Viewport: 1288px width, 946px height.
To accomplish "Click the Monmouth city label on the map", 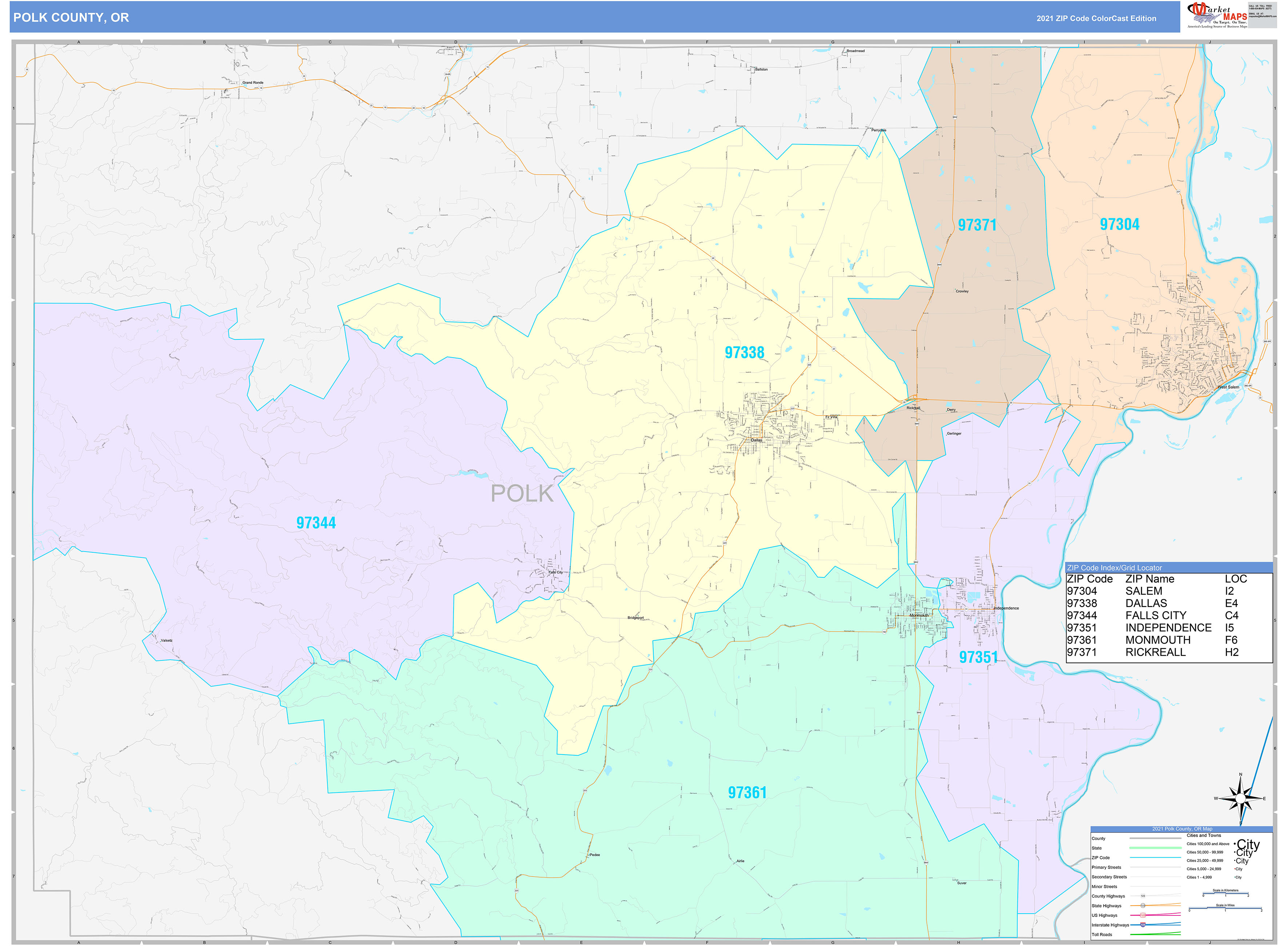I will click(919, 616).
